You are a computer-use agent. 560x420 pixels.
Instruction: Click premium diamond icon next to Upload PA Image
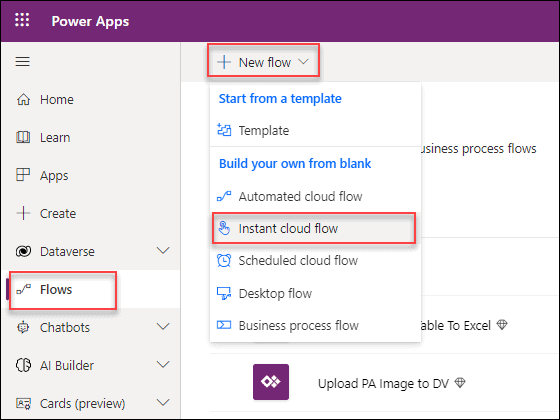pos(460,383)
